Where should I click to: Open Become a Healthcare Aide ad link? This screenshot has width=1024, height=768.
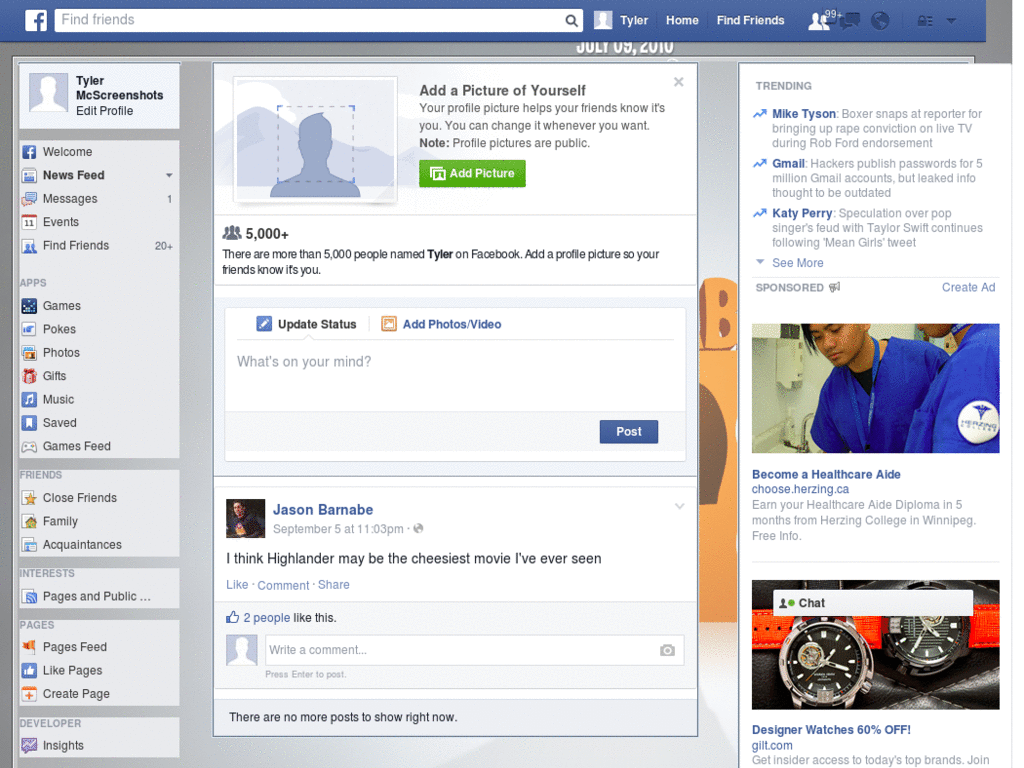pos(826,475)
